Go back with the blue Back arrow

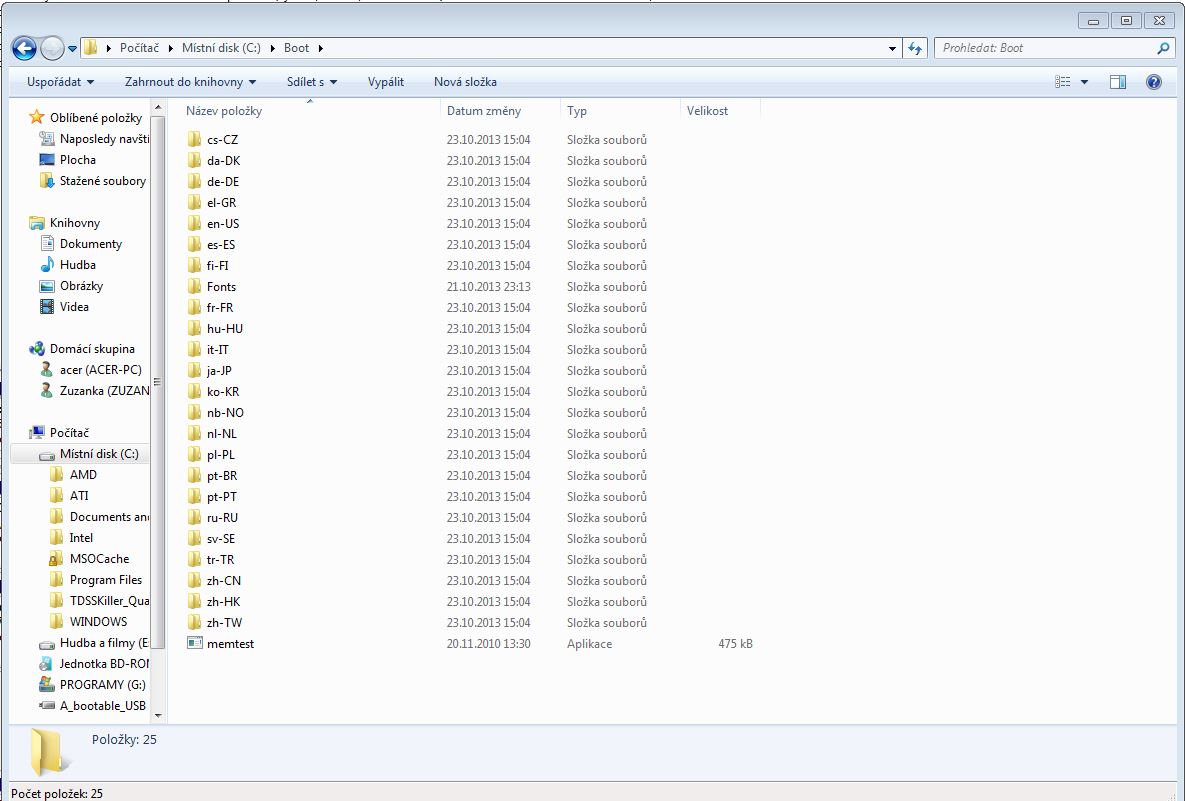[24, 48]
